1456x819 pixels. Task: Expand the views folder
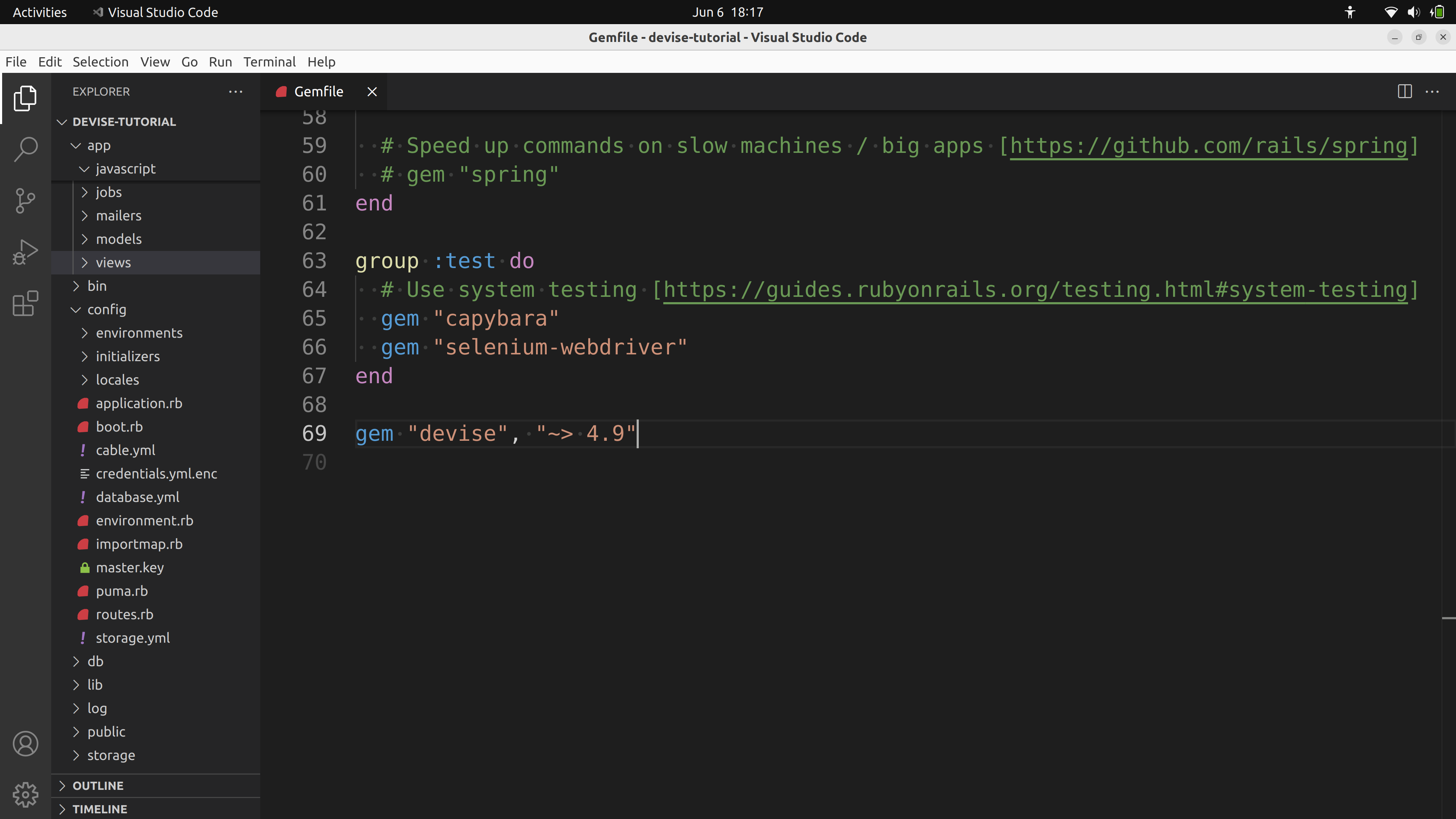[x=84, y=263]
